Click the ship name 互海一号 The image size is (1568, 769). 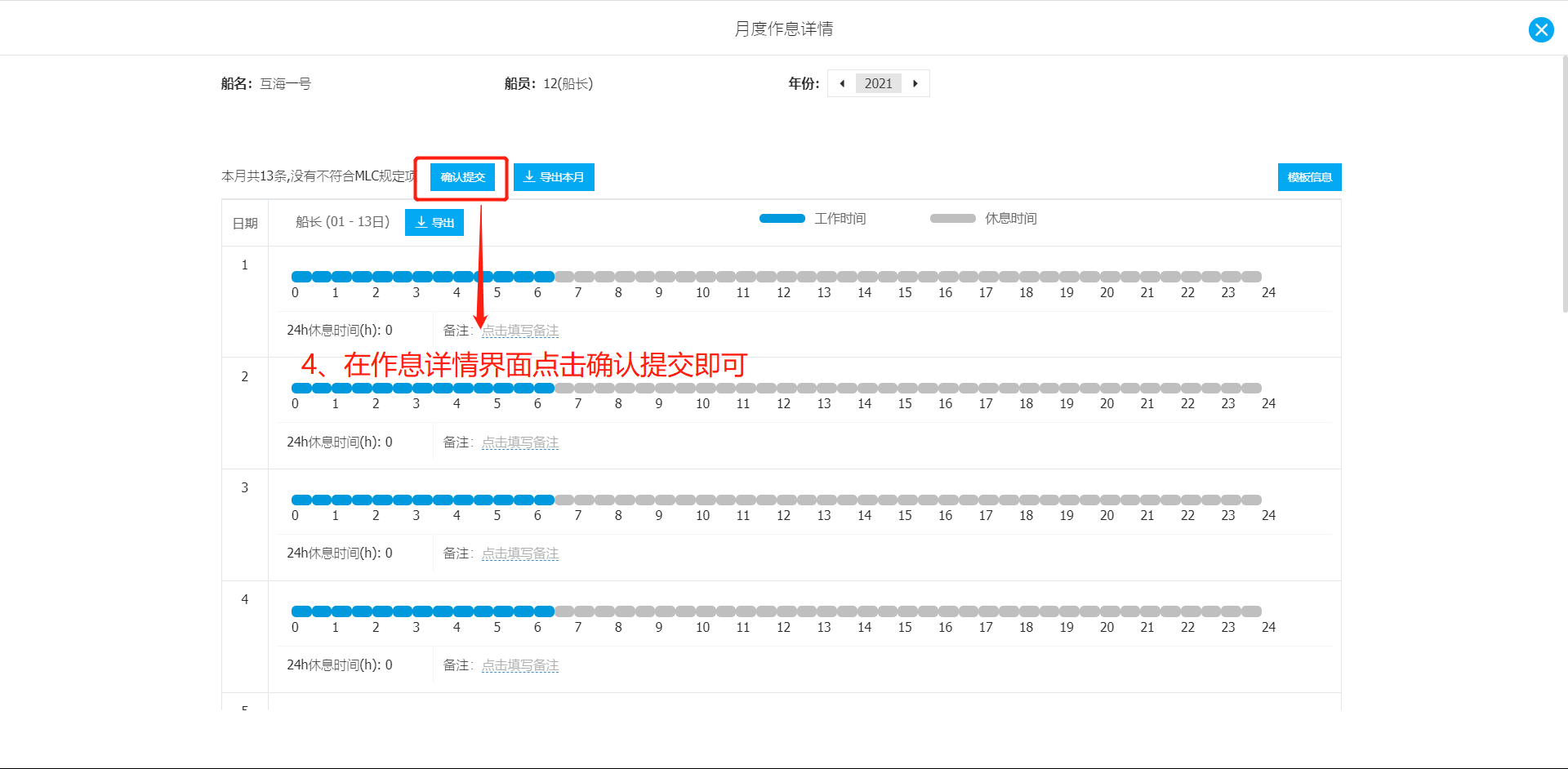(285, 83)
